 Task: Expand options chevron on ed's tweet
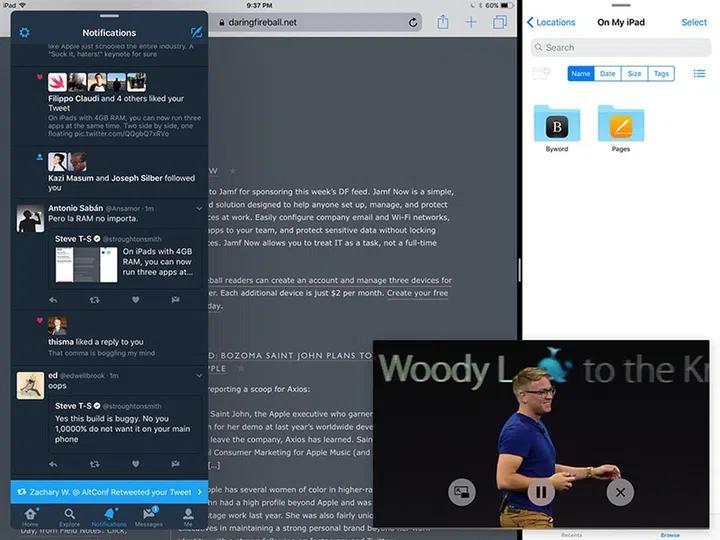click(198, 376)
